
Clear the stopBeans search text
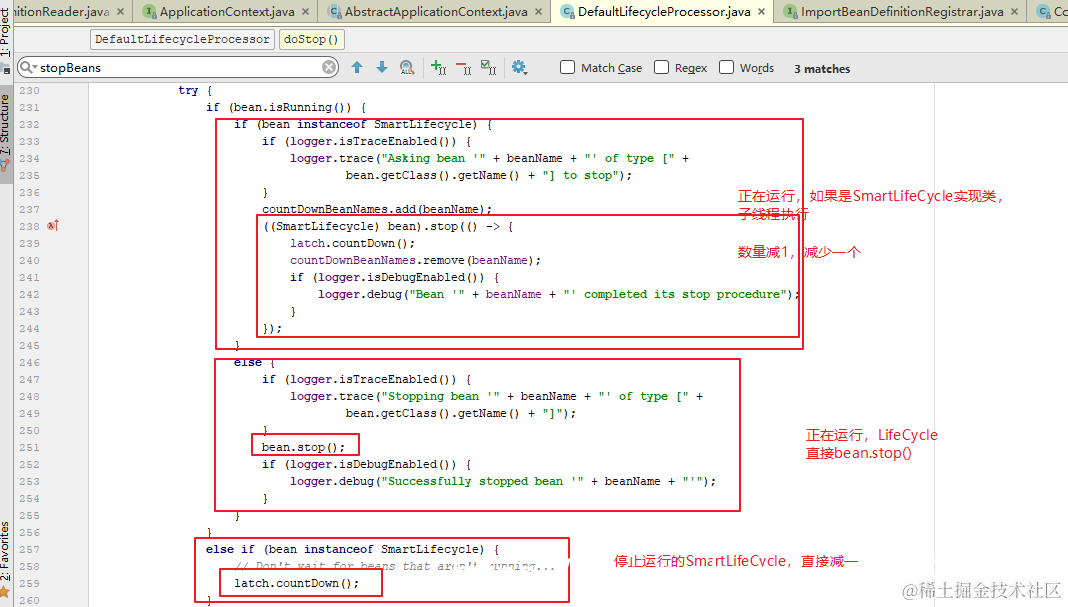pyautogui.click(x=329, y=67)
